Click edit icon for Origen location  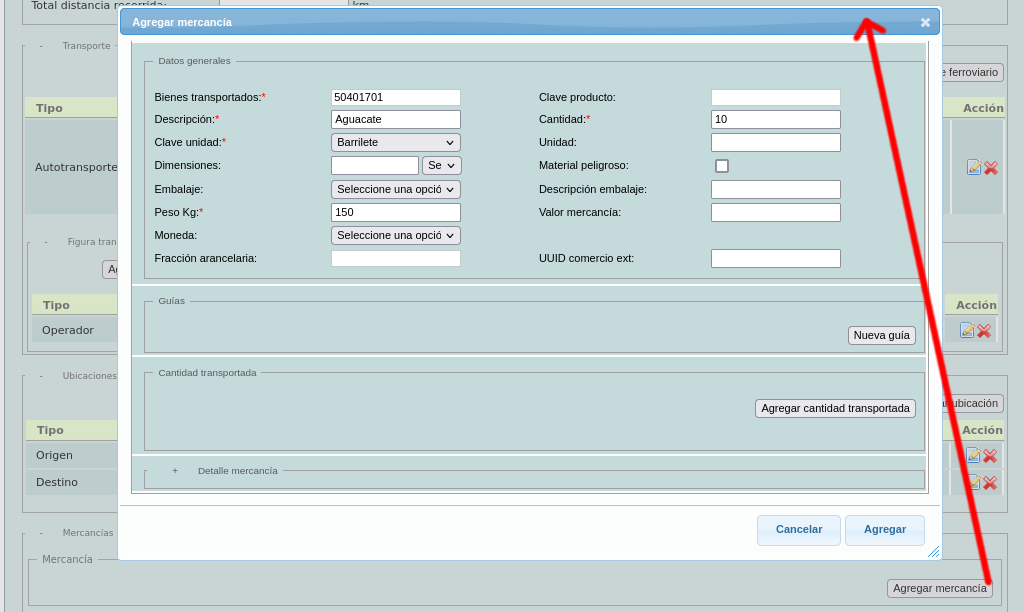coord(973,455)
